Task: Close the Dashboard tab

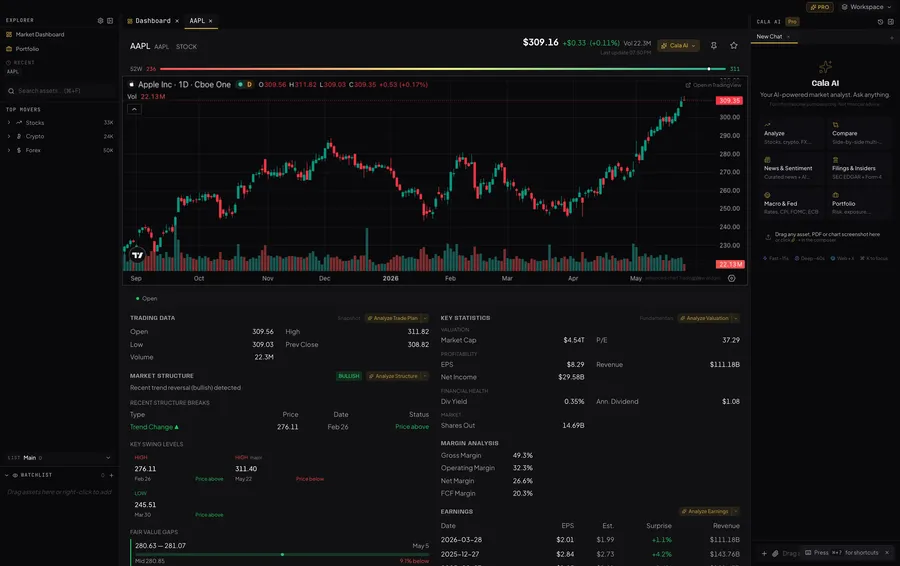Action: pos(177,21)
